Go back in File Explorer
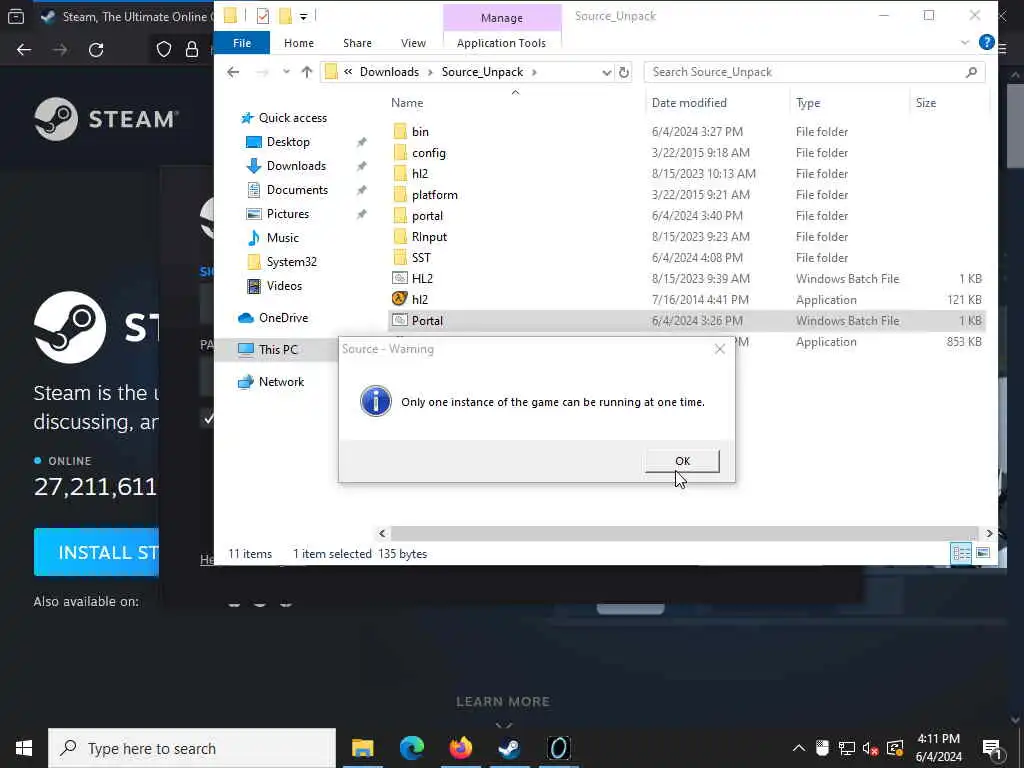The height and width of the screenshot is (768, 1024). point(233,72)
